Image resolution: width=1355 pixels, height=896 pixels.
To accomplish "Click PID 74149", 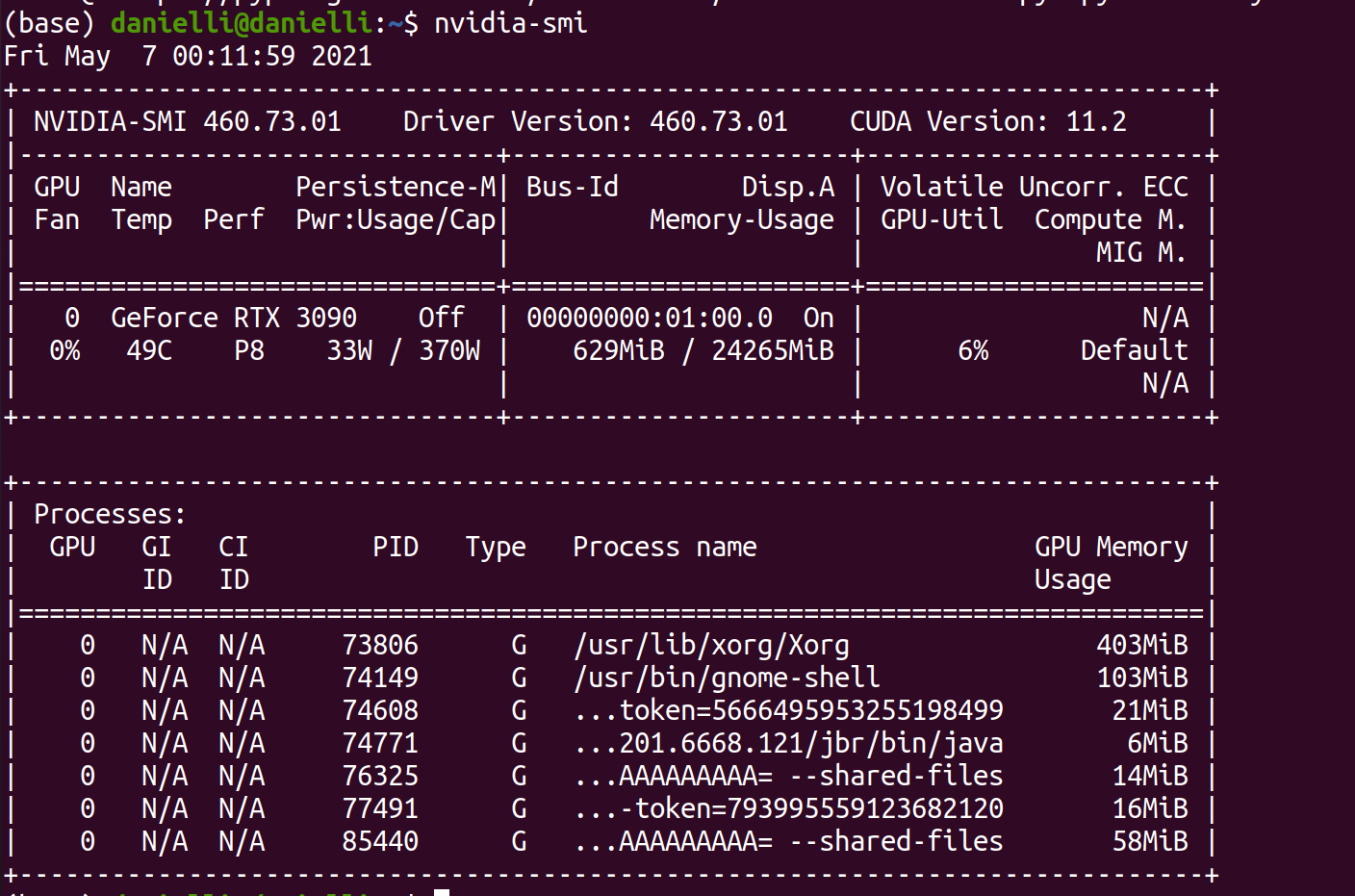I will pyautogui.click(x=380, y=678).
